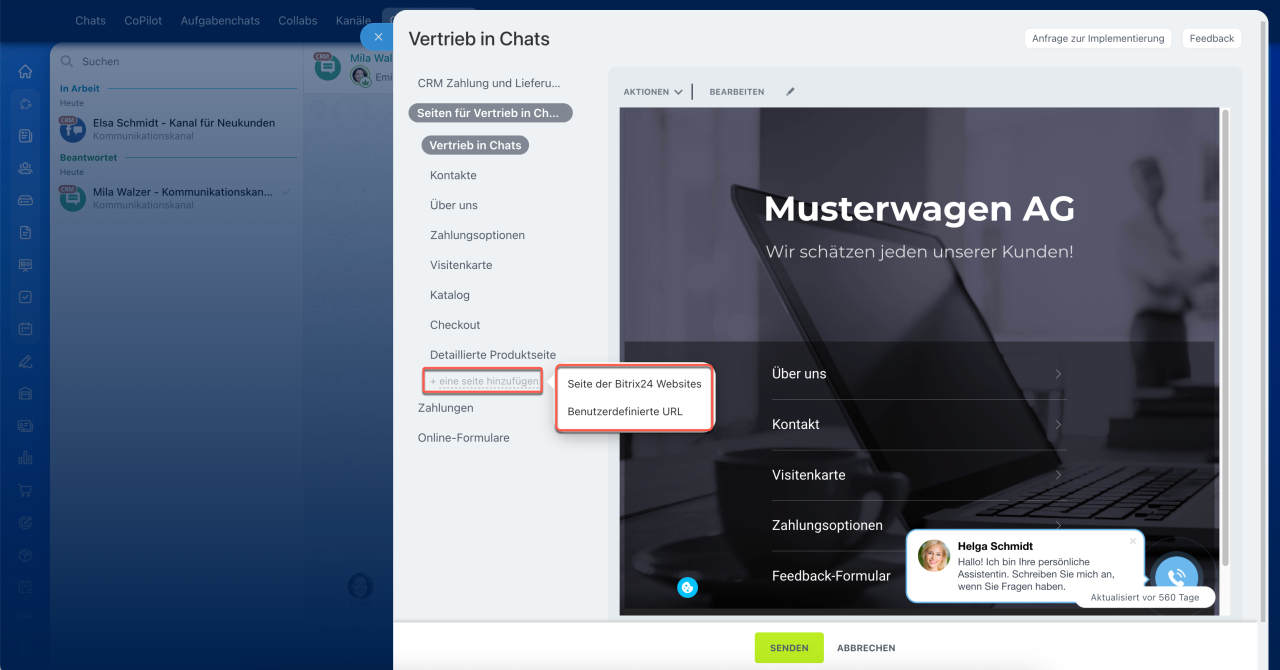Viewport: 1280px width, 670px height.
Task: Open the employees group icon in sidebar
Action: (x=25, y=168)
